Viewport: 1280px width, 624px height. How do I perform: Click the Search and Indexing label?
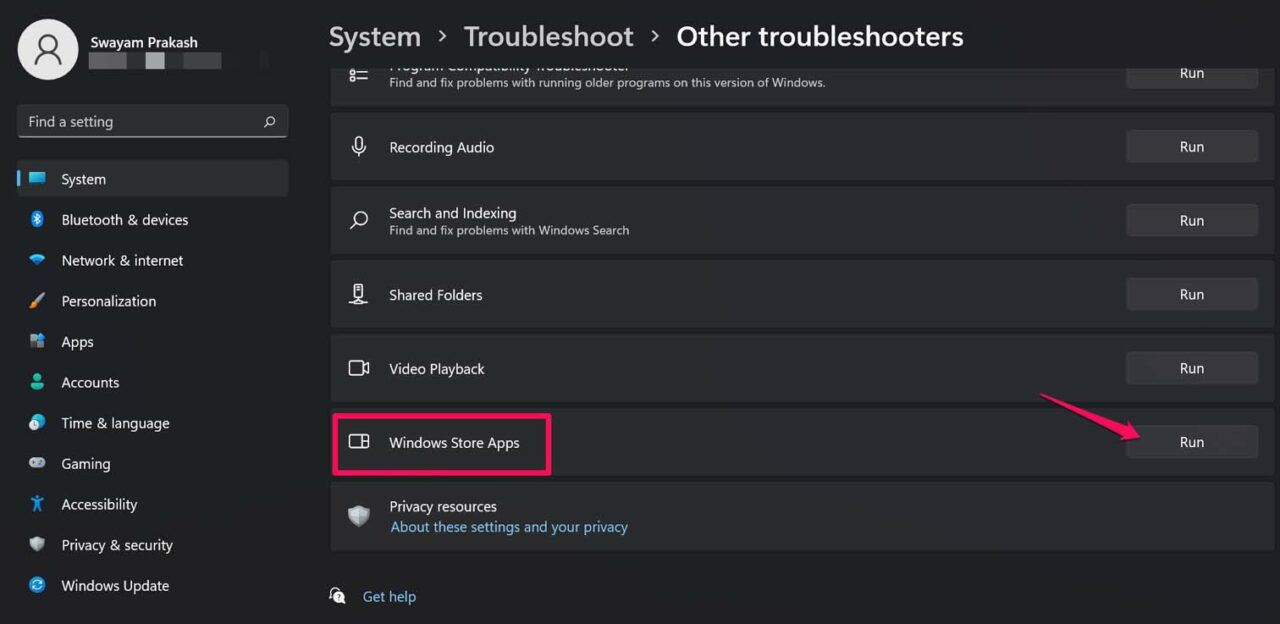(452, 213)
